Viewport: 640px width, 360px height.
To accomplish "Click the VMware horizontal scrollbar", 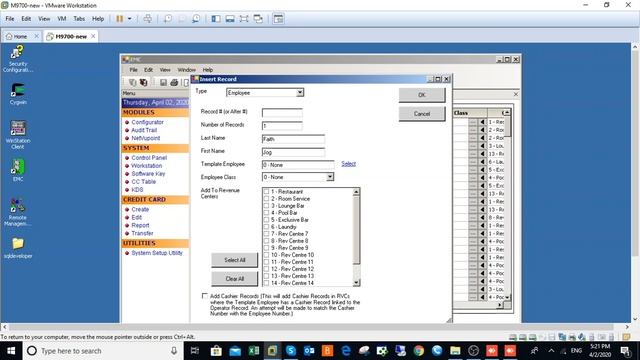I will point(311,327).
